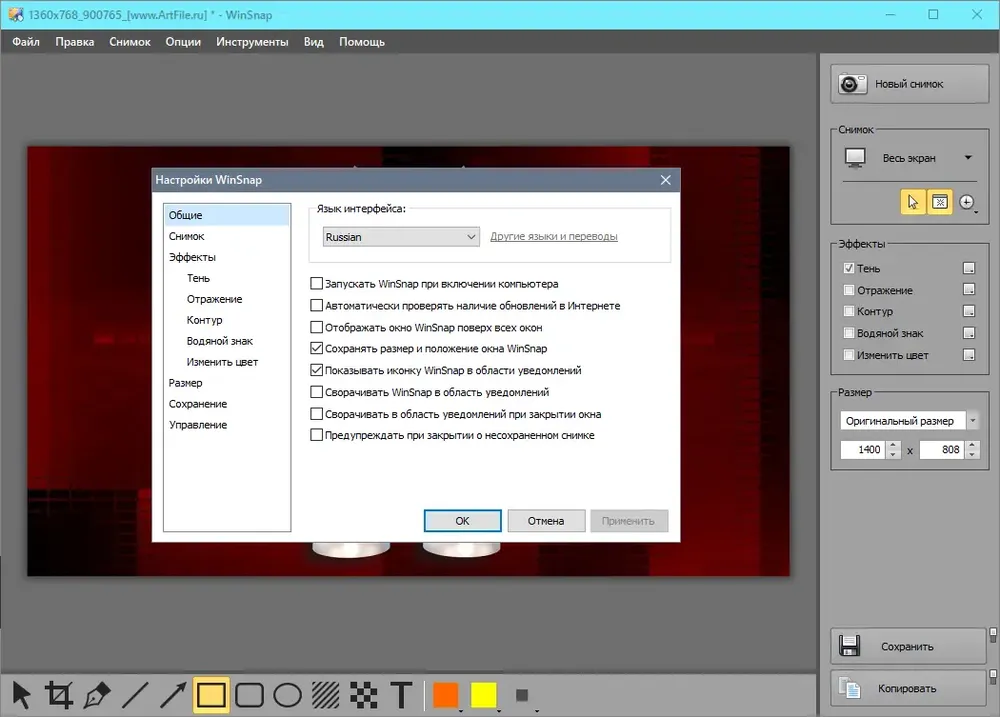The width and height of the screenshot is (1000, 717).
Task: Open Другие языки и переводы link
Action: point(554,236)
